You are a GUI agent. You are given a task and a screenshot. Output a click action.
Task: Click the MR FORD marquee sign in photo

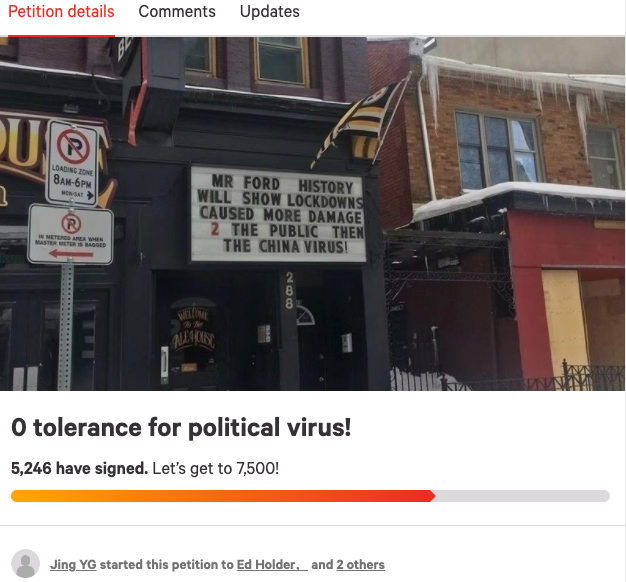pyautogui.click(x=278, y=214)
